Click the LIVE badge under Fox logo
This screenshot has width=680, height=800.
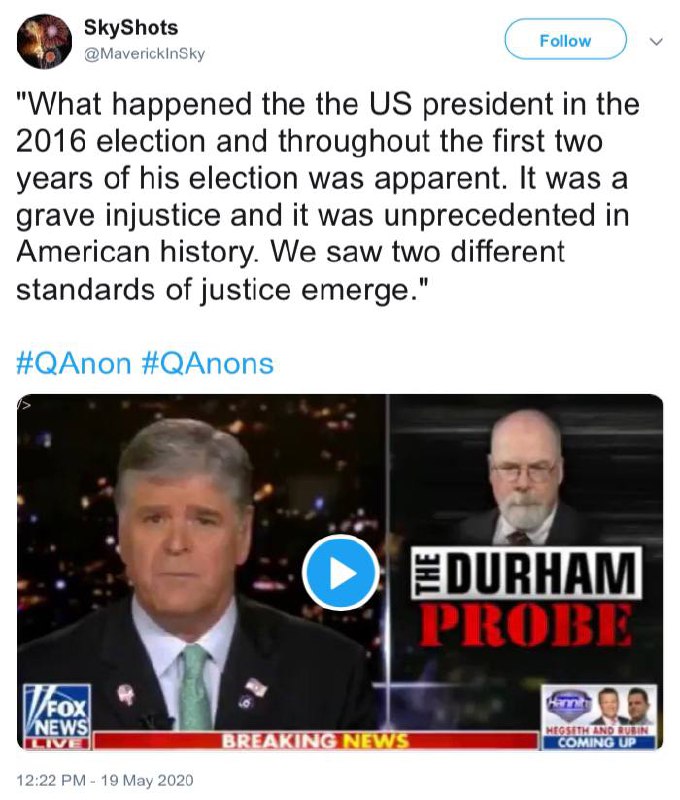click(x=57, y=743)
